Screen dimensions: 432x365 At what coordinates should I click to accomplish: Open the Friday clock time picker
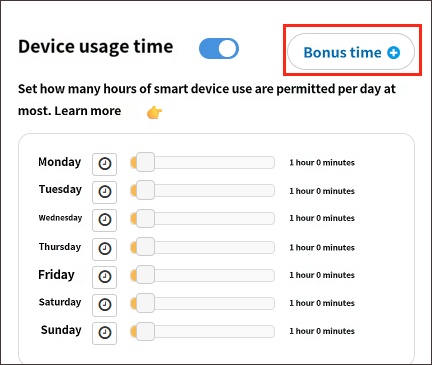point(104,277)
